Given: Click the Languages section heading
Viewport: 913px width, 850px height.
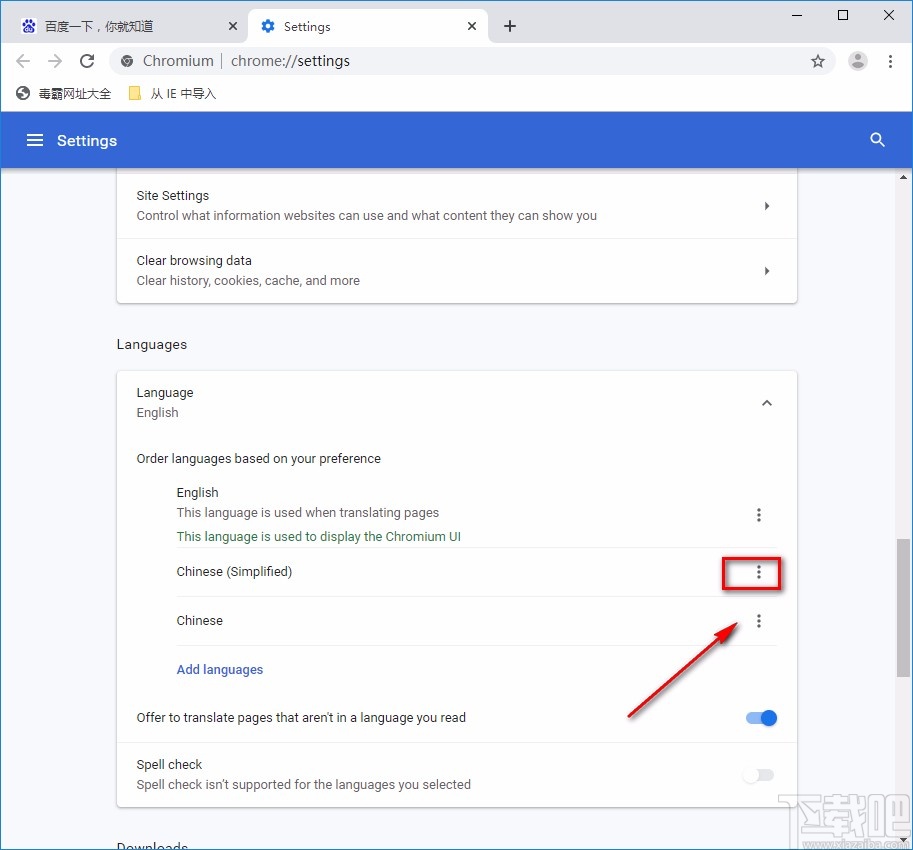Looking at the screenshot, I should [151, 345].
